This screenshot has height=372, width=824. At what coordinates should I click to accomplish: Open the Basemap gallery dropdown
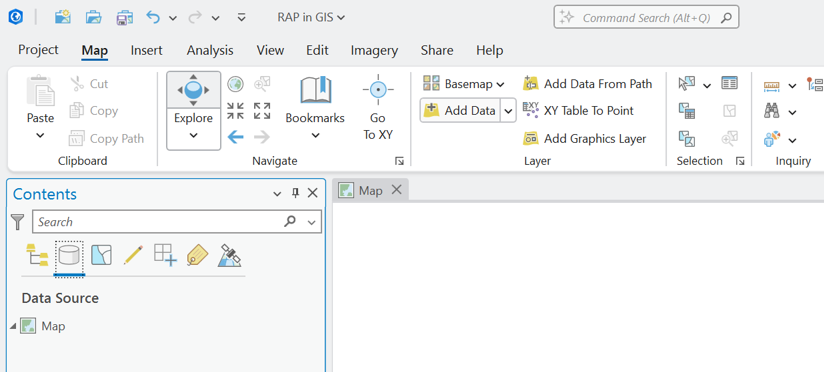pyautogui.click(x=464, y=84)
